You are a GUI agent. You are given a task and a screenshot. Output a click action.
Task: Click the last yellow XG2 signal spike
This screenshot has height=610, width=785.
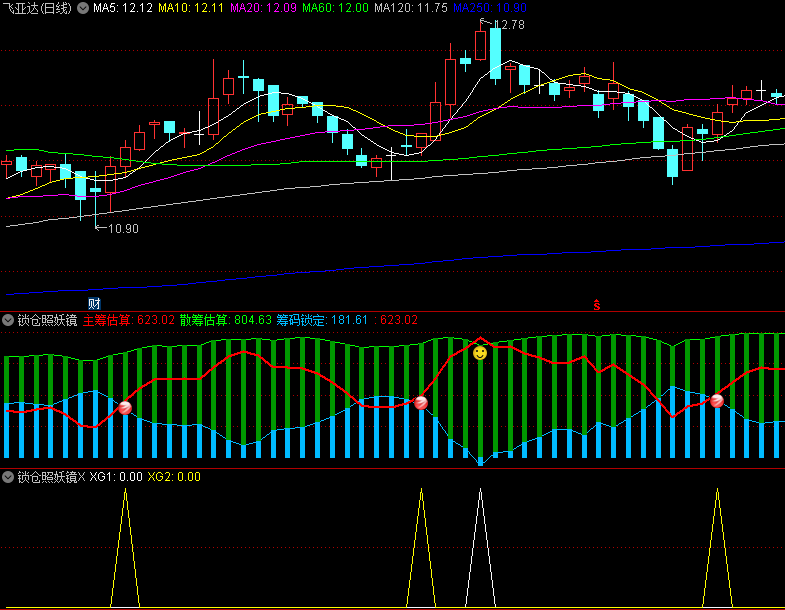click(x=717, y=548)
